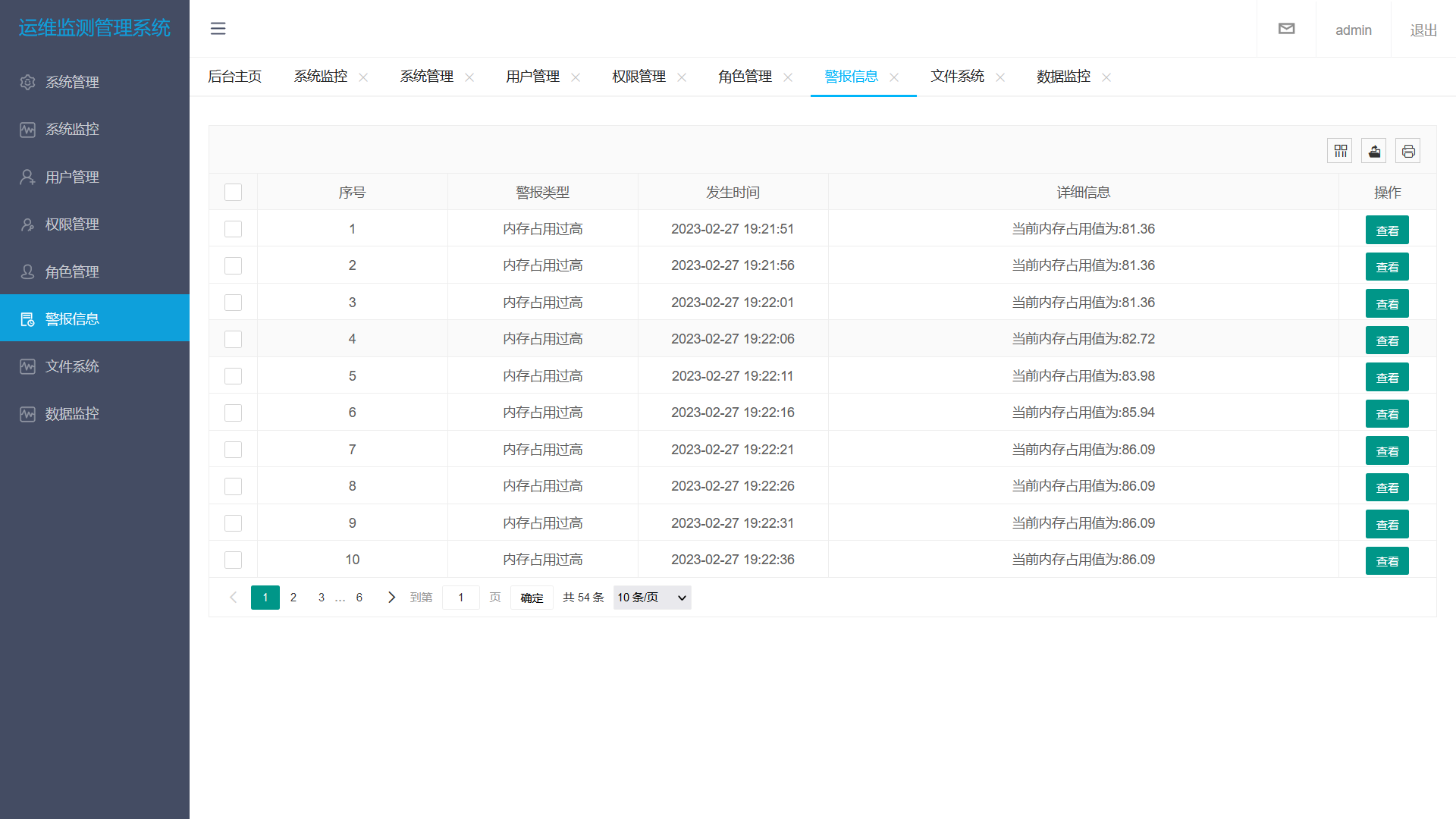This screenshot has width=1456, height=819.
Task: Click the 权限管理 icon in sidebar
Action: [x=28, y=224]
